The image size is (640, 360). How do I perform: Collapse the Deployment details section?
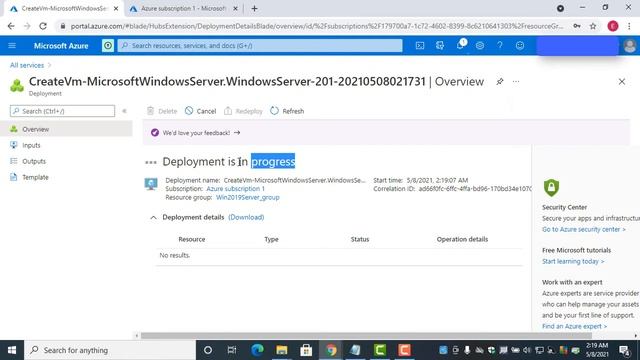tap(153, 218)
